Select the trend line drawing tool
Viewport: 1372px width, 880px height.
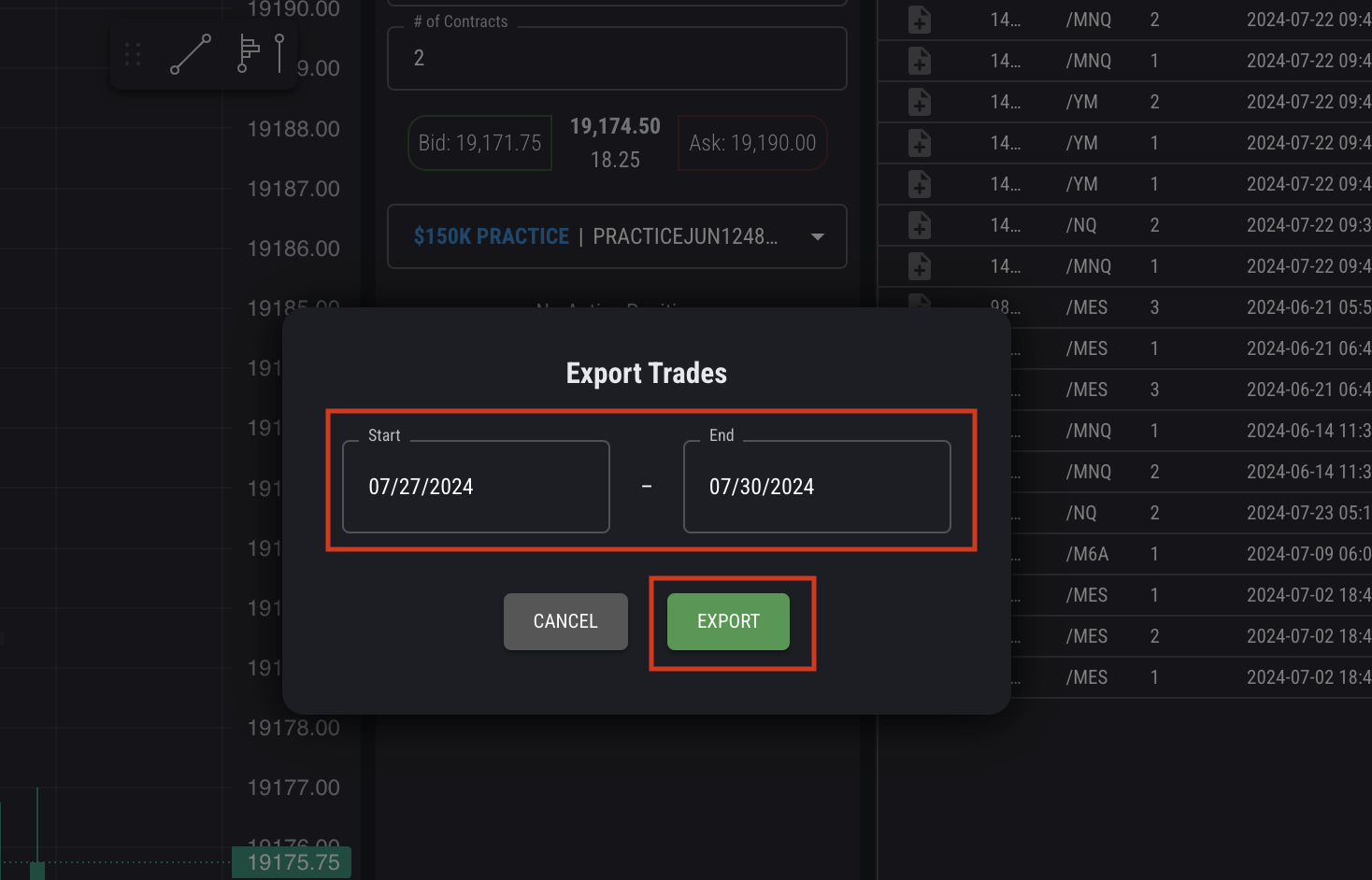click(x=191, y=54)
